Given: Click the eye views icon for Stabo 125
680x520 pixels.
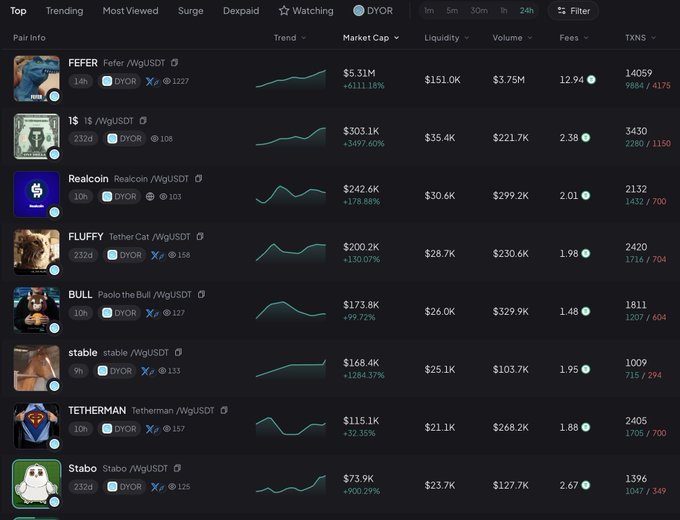Looking at the screenshot, I should point(172,487).
